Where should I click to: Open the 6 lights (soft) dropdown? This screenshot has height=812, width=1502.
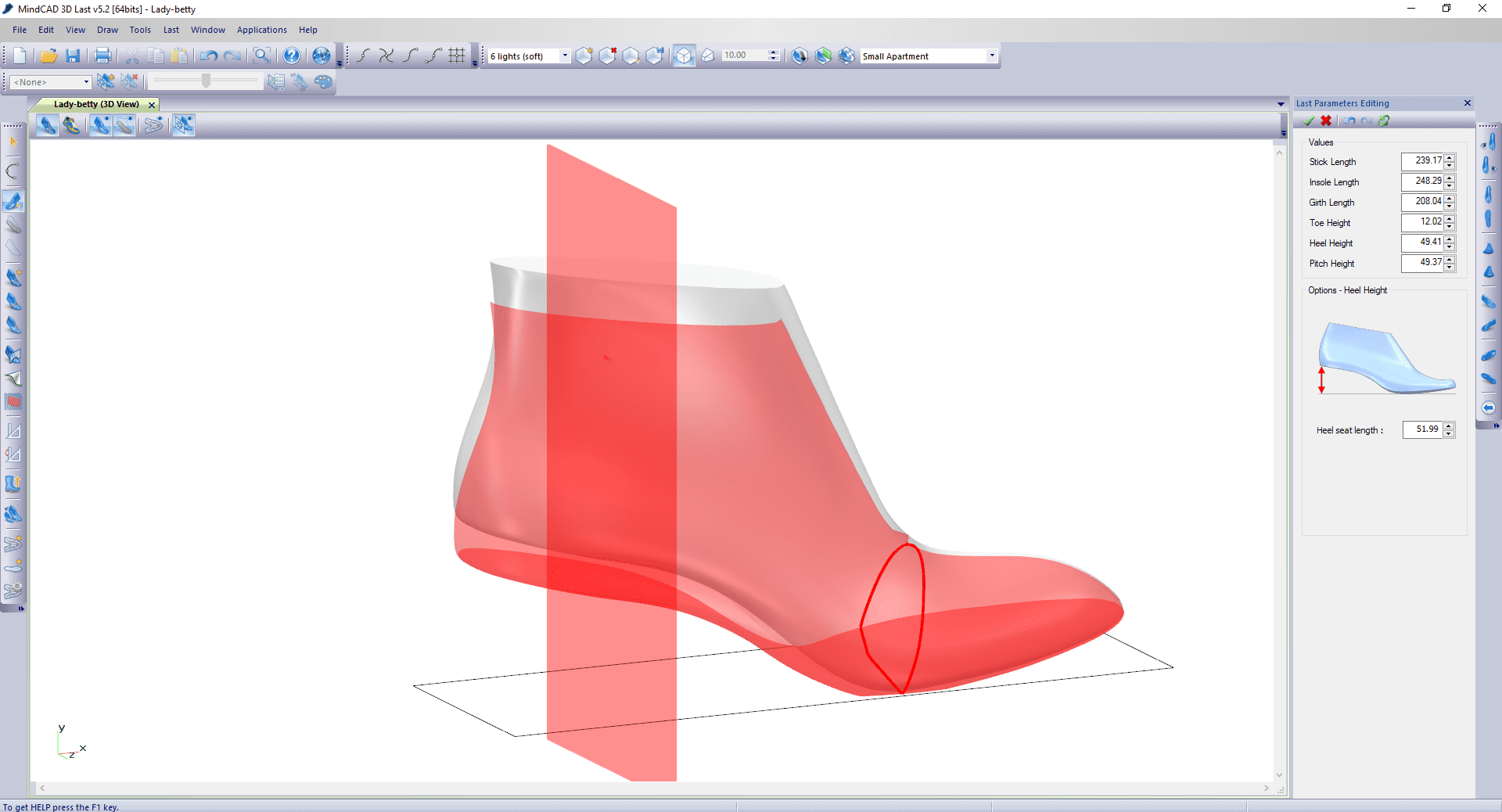point(565,56)
